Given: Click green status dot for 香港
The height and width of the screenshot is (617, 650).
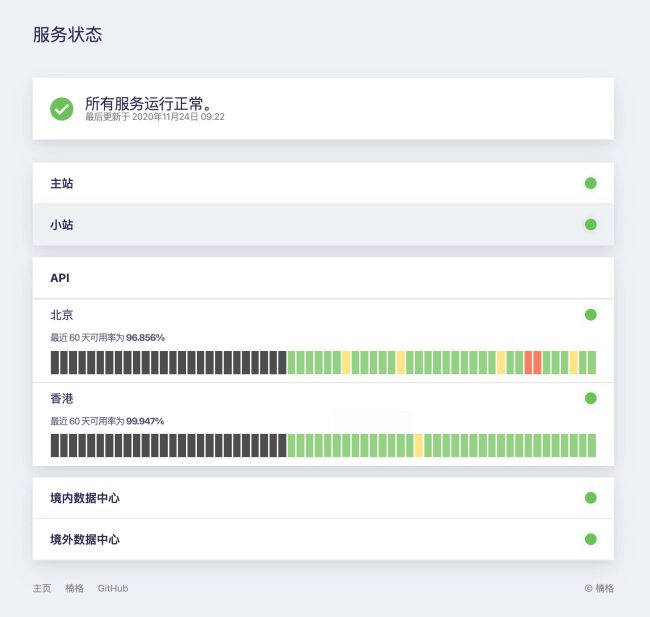Looking at the screenshot, I should click(x=590, y=398).
